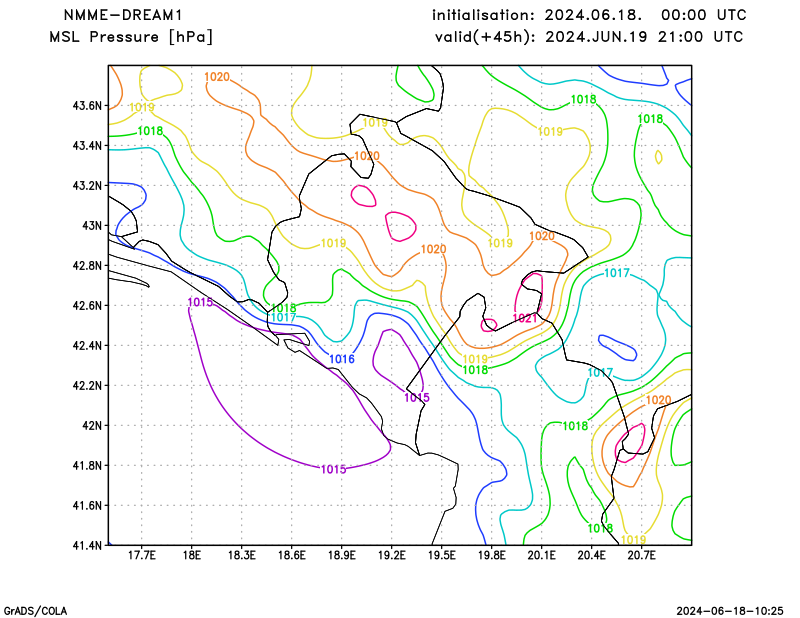This screenshot has height=618, width=800.
Task: Click the 2024-06-18-10:25 timestamp
Action: click(730, 611)
